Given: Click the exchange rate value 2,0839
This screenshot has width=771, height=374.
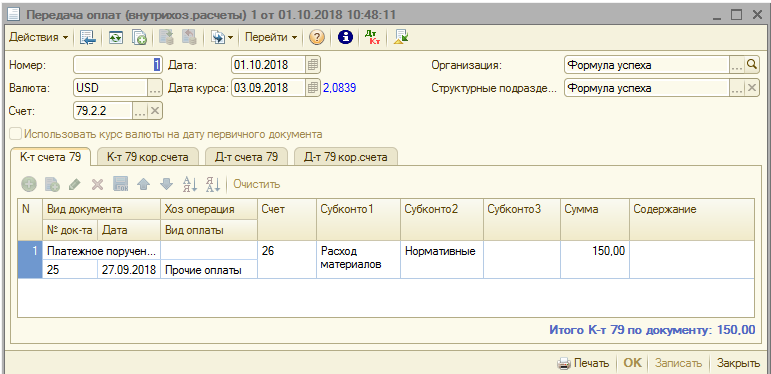Looking at the screenshot, I should point(340,88).
